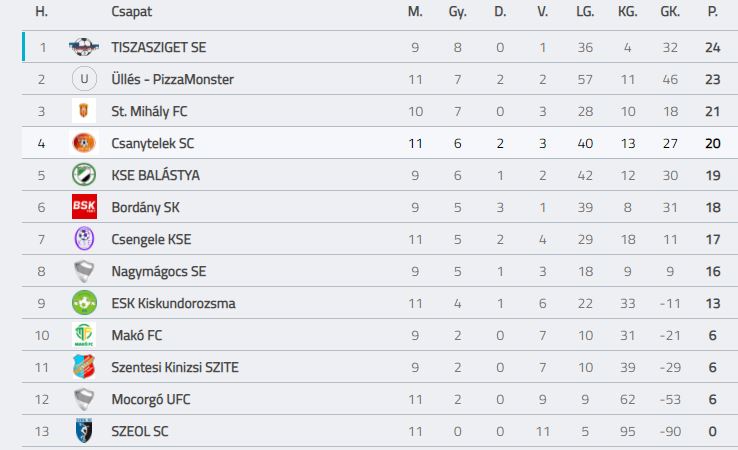The height and width of the screenshot is (450, 738).
Task: Open the TISZASZIGET SE team name link
Action: tap(159, 47)
